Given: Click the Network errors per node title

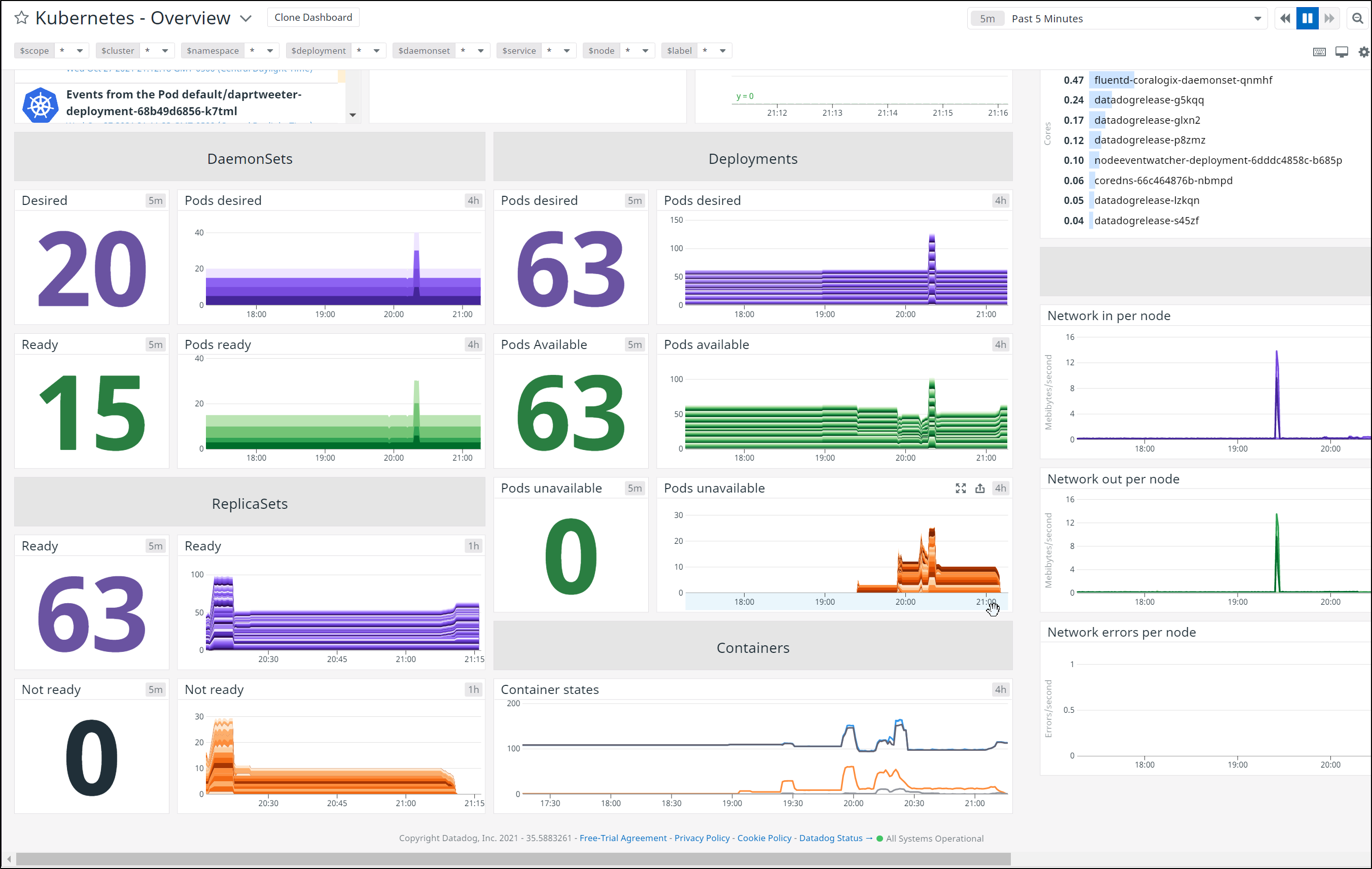Looking at the screenshot, I should coord(1121,632).
